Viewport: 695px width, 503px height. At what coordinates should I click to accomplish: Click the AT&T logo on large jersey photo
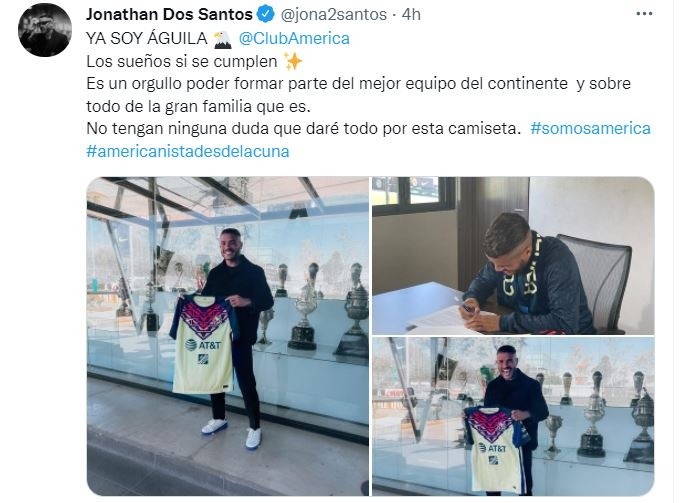click(203, 344)
